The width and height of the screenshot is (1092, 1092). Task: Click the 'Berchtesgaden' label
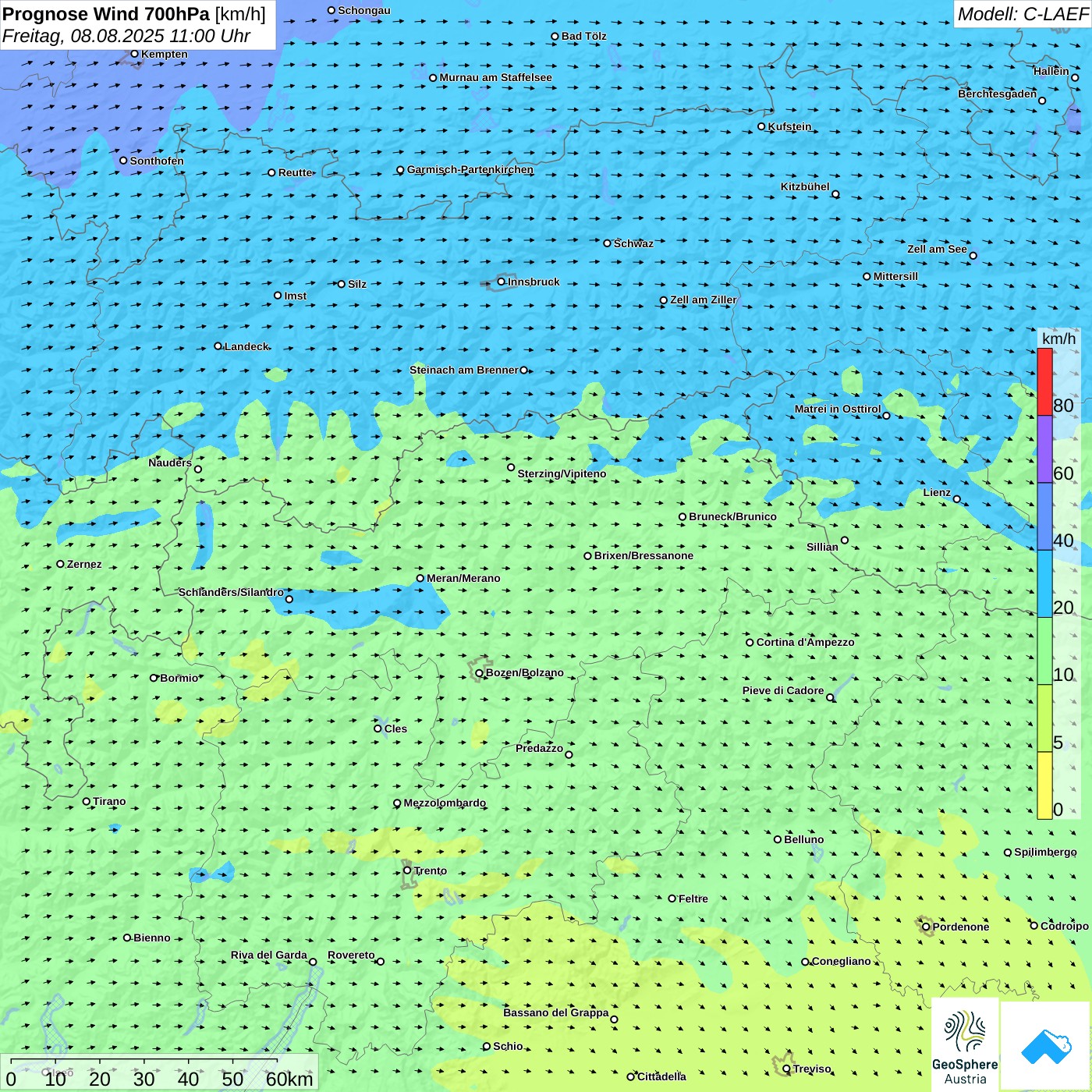click(x=998, y=94)
